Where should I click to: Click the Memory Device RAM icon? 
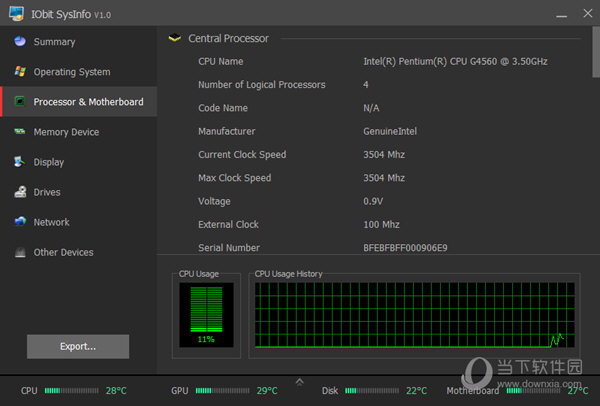(x=20, y=132)
